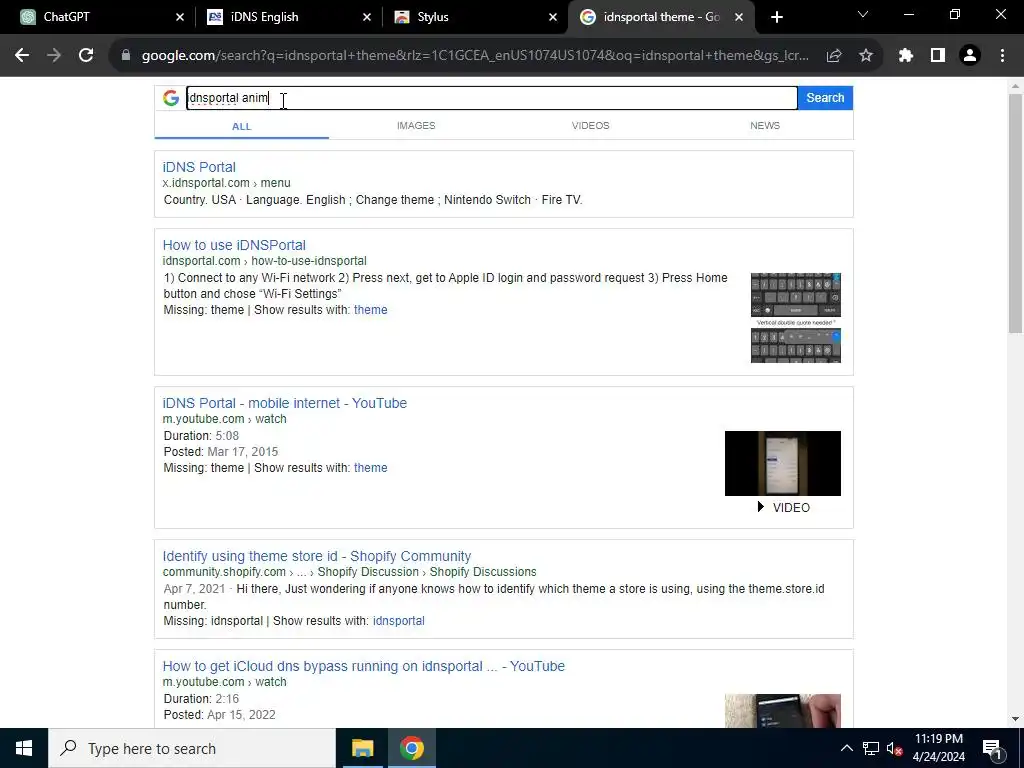The height and width of the screenshot is (768, 1024).
Task: Open the keyboard screenshot thumbnail
Action: pyautogui.click(x=795, y=318)
